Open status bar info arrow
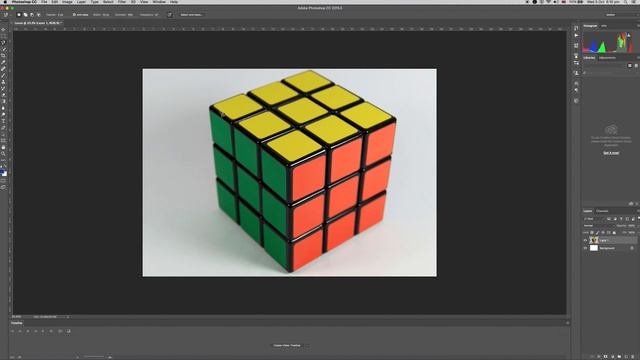 pyautogui.click(x=68, y=317)
